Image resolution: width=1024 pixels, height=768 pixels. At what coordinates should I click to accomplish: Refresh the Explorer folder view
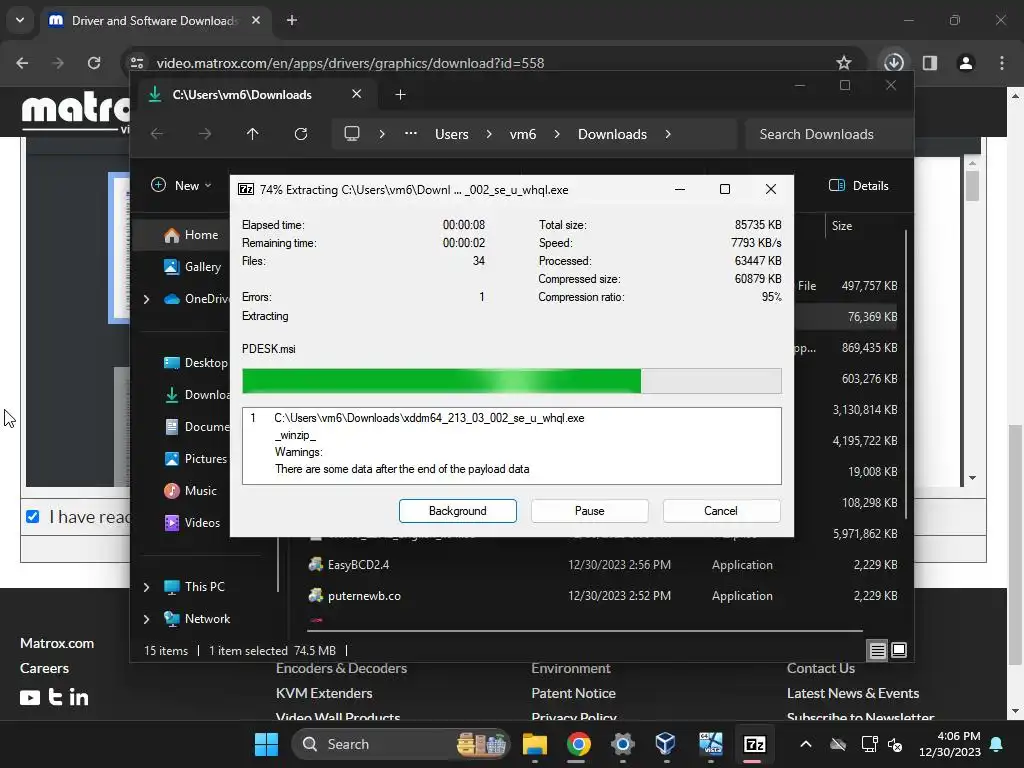point(300,134)
